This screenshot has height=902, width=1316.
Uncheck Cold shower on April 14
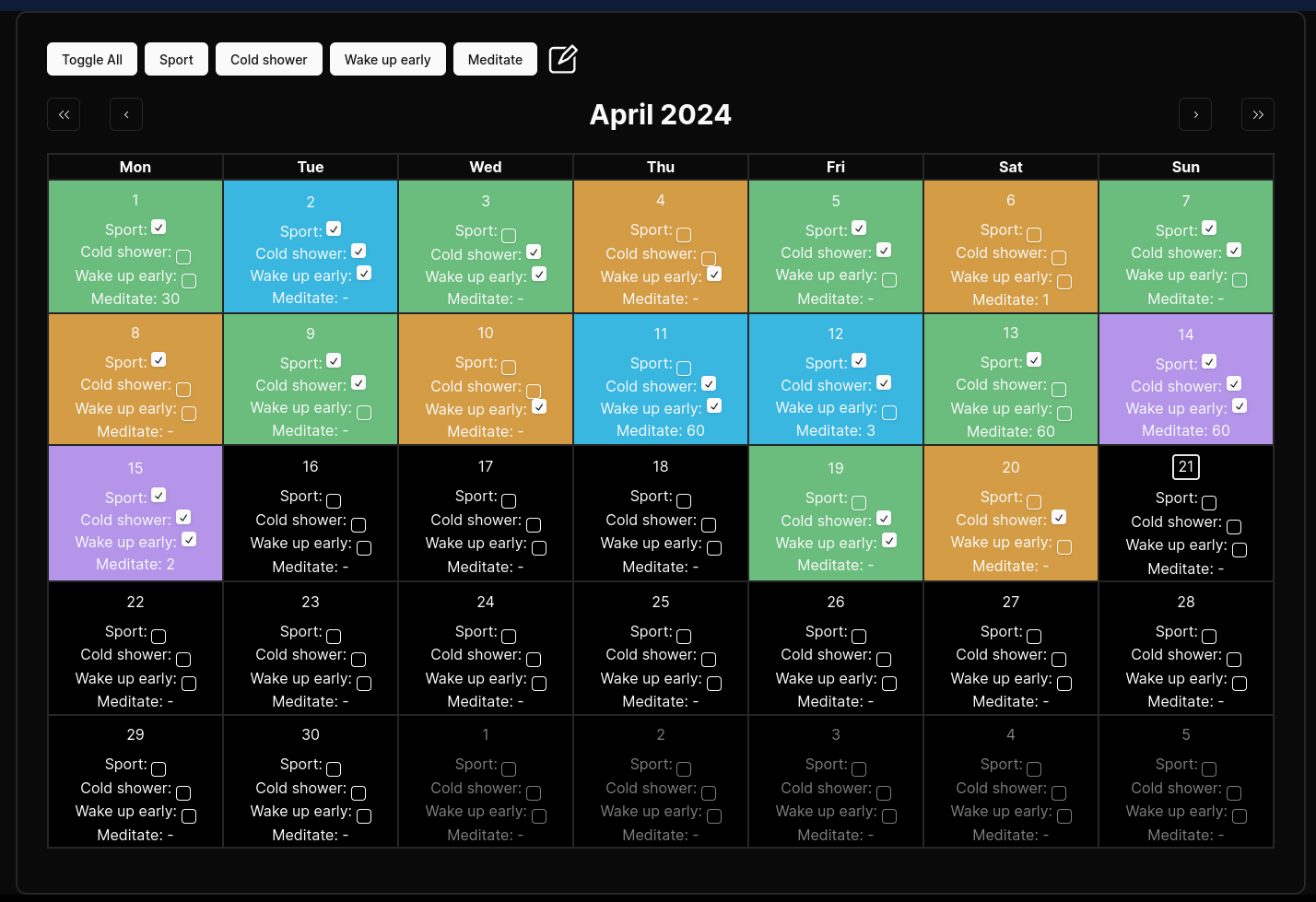point(1234,384)
